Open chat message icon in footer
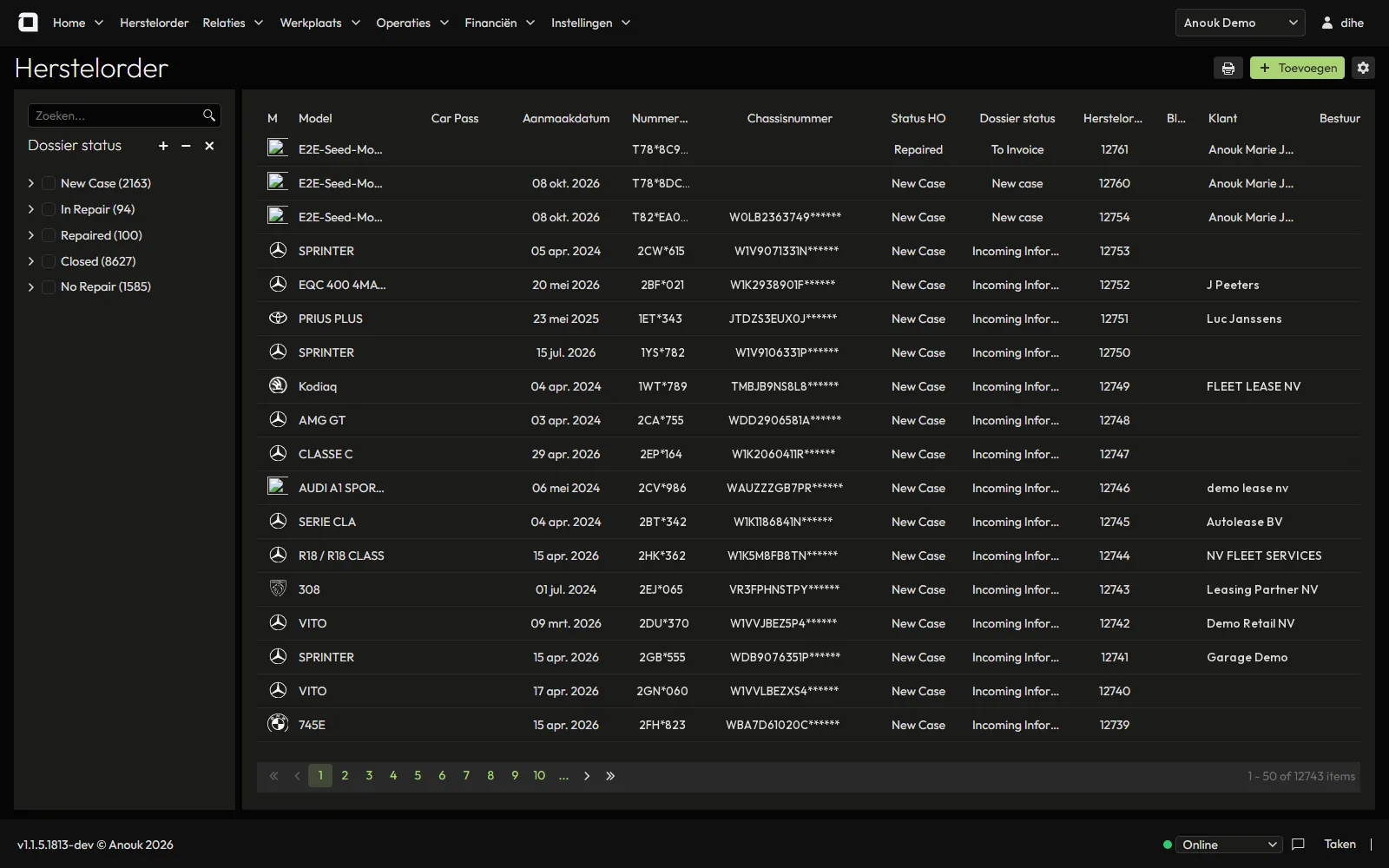 coord(1298,844)
